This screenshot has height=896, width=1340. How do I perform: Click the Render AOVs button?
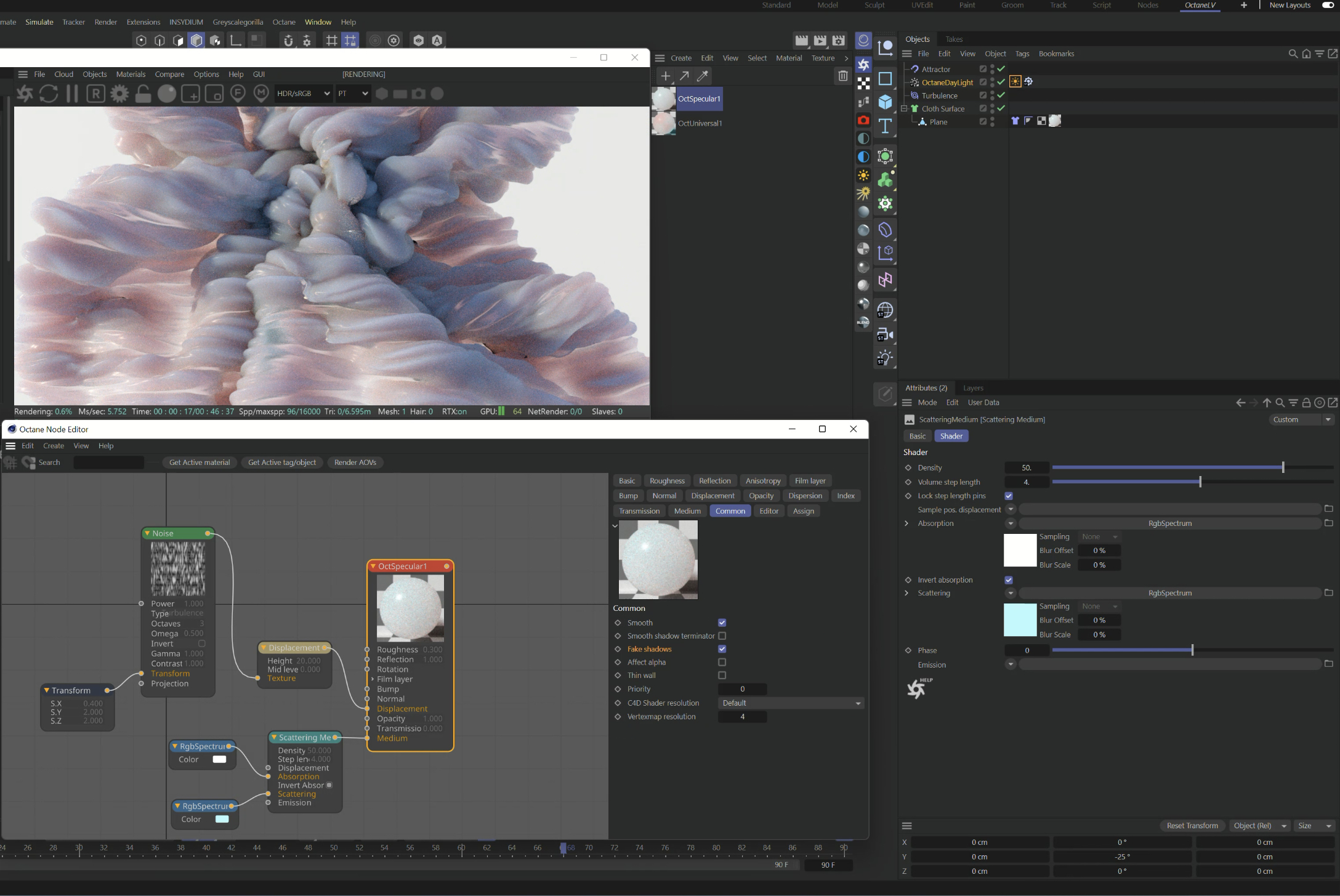[355, 462]
